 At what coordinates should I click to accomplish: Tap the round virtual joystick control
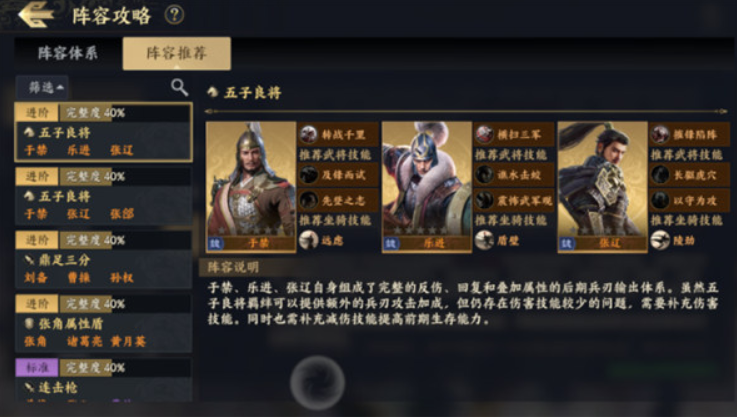(x=317, y=383)
